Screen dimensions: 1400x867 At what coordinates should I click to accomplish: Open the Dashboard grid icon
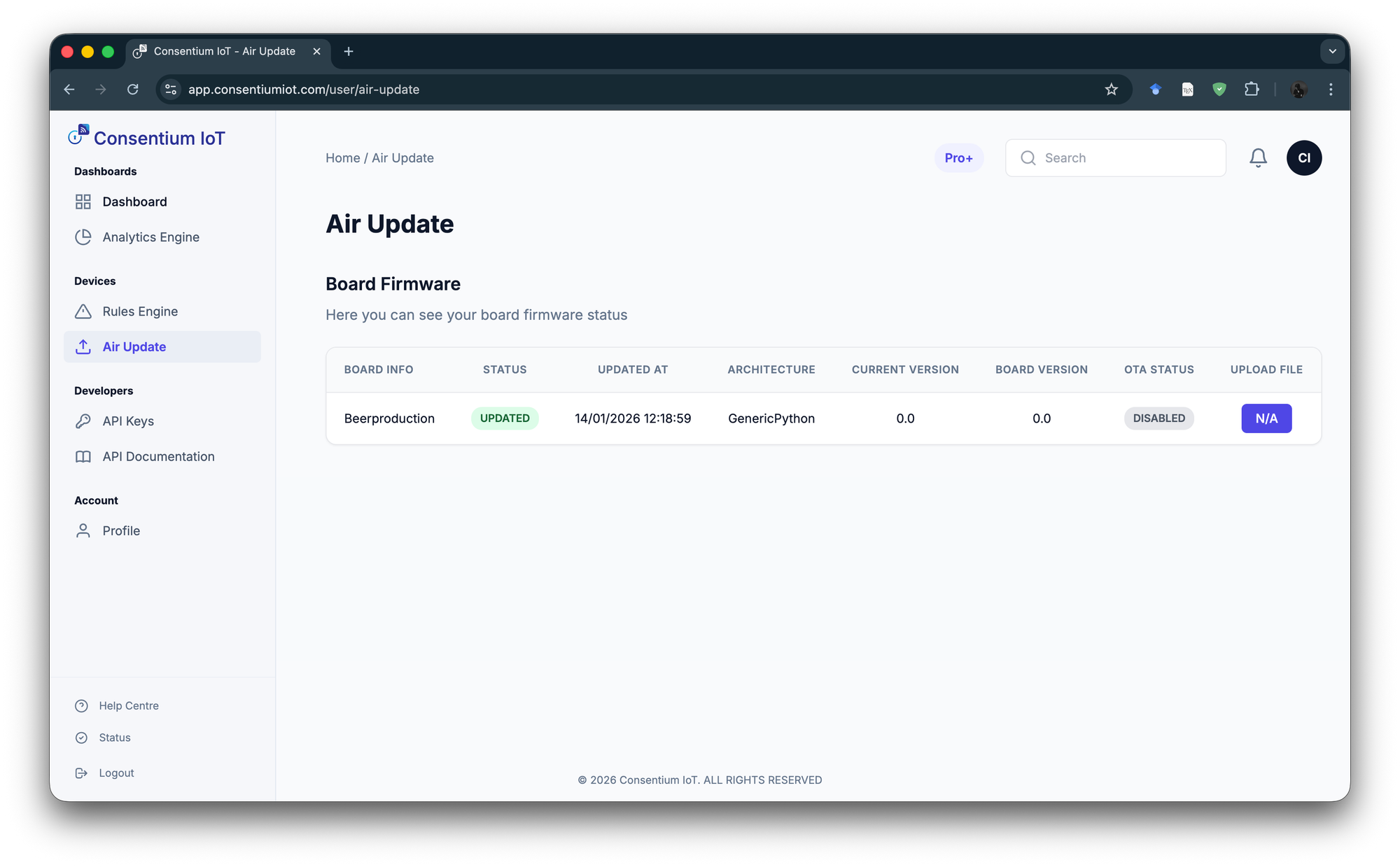(83, 202)
